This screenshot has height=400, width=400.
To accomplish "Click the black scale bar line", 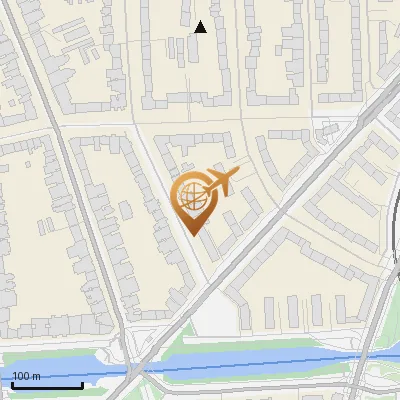I will pos(47,387).
